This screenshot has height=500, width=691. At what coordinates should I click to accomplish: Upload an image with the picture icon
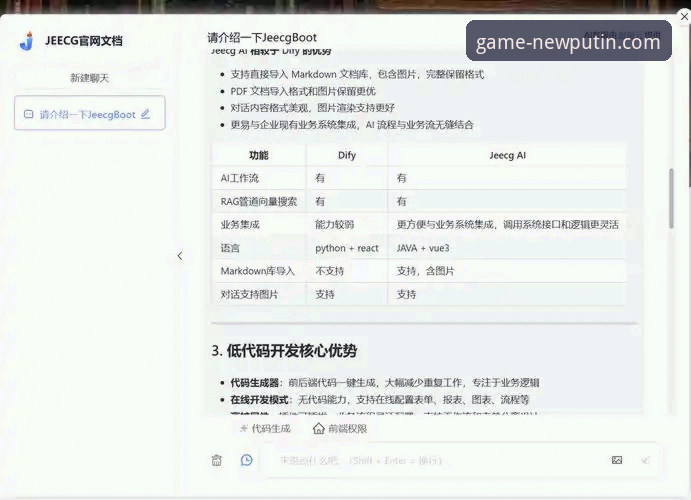pos(617,460)
